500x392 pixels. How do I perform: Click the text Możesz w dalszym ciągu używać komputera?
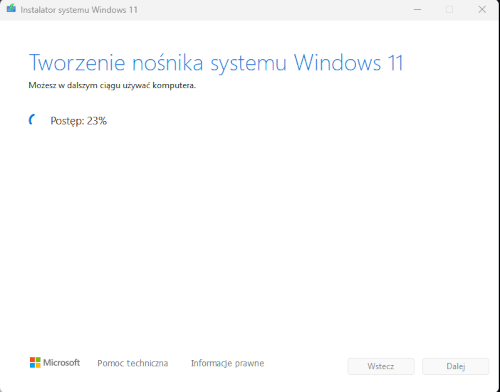point(112,86)
